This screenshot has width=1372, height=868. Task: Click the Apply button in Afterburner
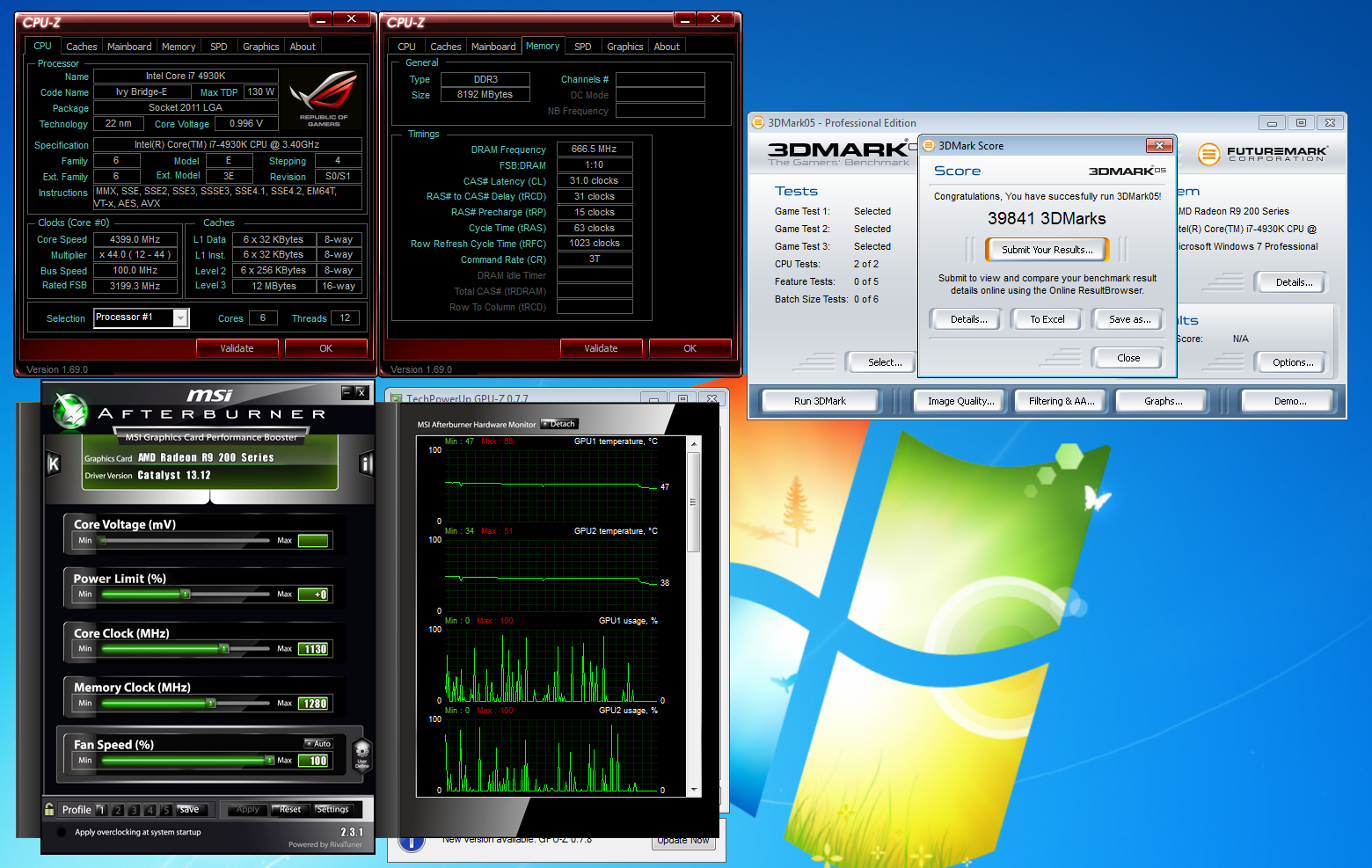tap(248, 810)
